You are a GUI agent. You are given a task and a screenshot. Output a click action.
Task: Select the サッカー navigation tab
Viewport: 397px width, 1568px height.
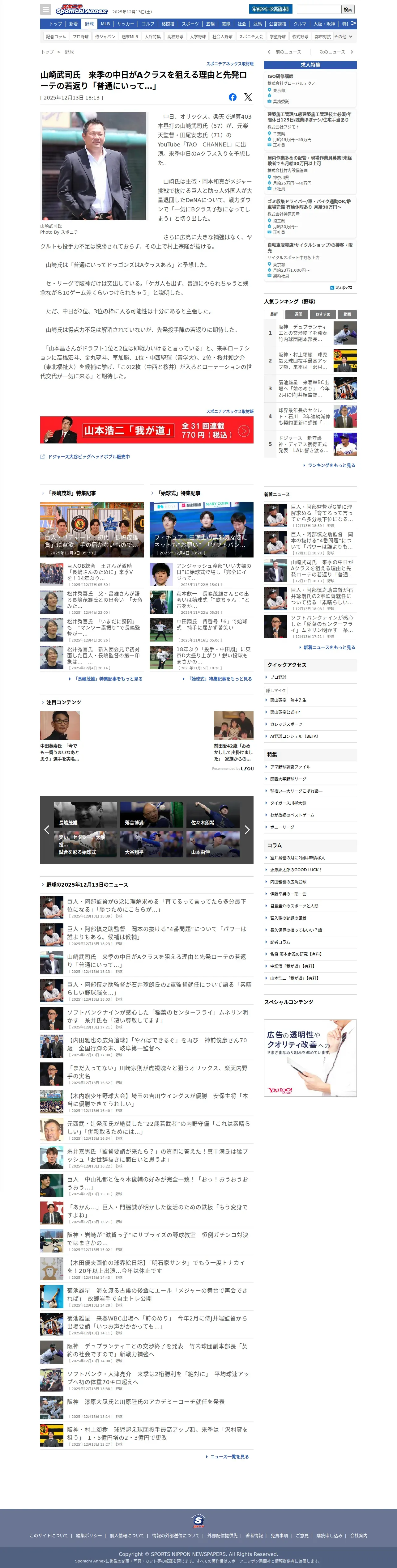pos(126,24)
